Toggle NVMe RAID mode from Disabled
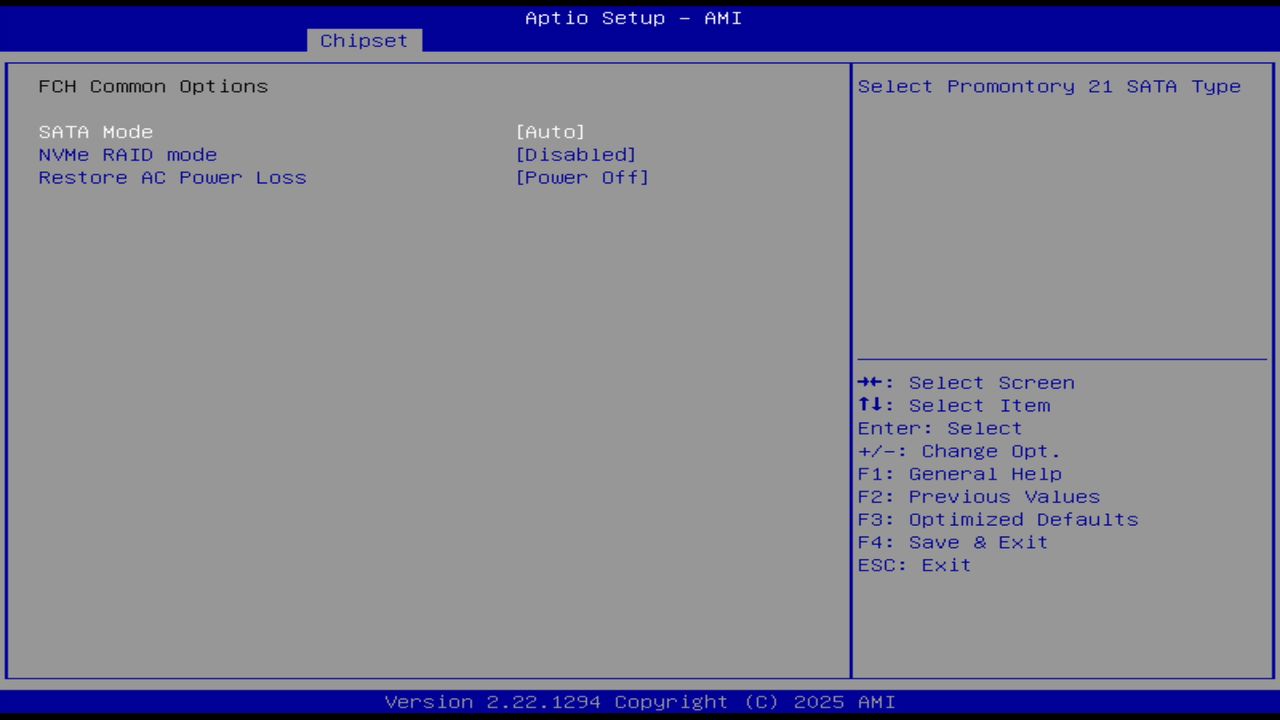Image resolution: width=1280 pixels, height=720 pixels. tap(576, 154)
